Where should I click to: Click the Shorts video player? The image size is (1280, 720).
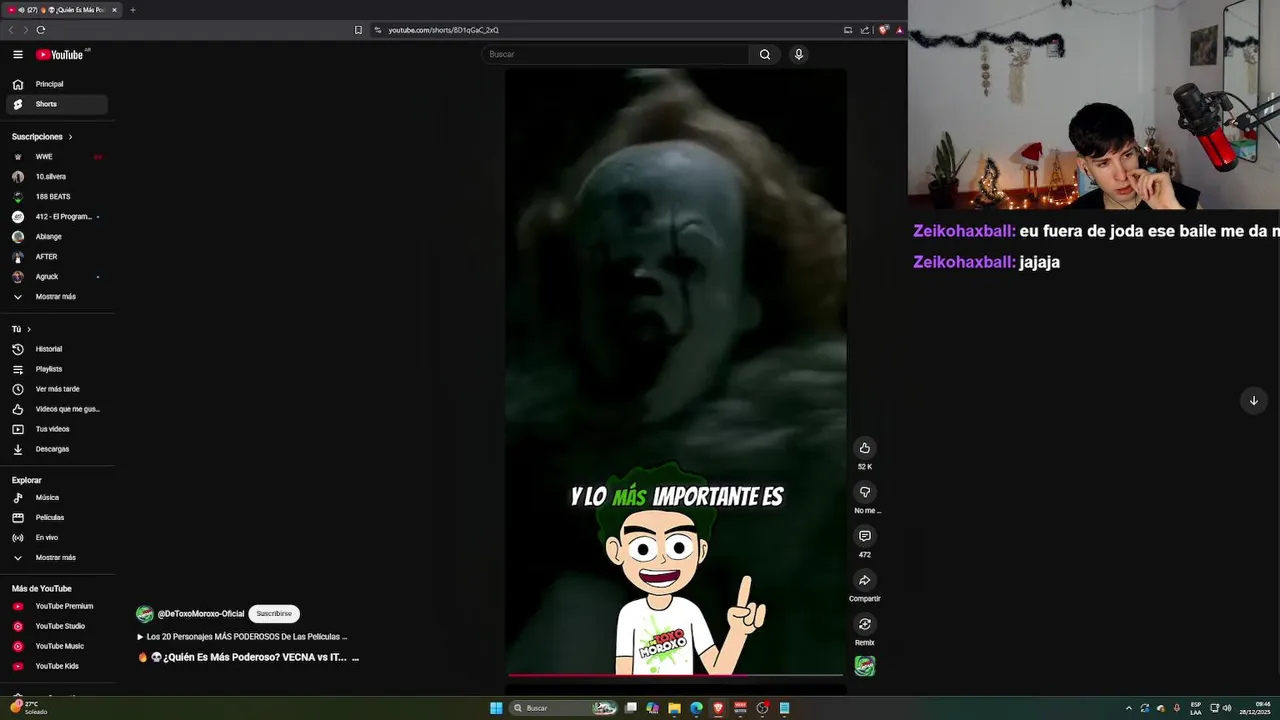tap(676, 371)
